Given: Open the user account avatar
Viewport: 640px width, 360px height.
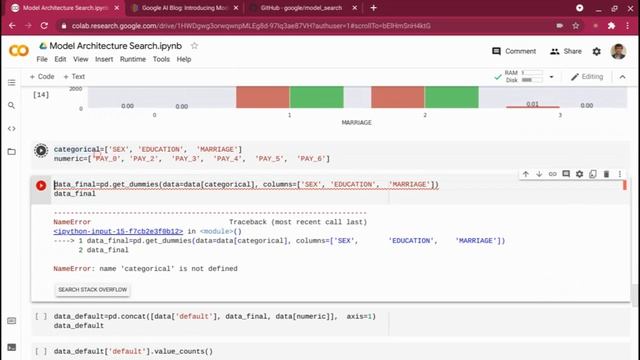Looking at the screenshot, I should pos(618,51).
